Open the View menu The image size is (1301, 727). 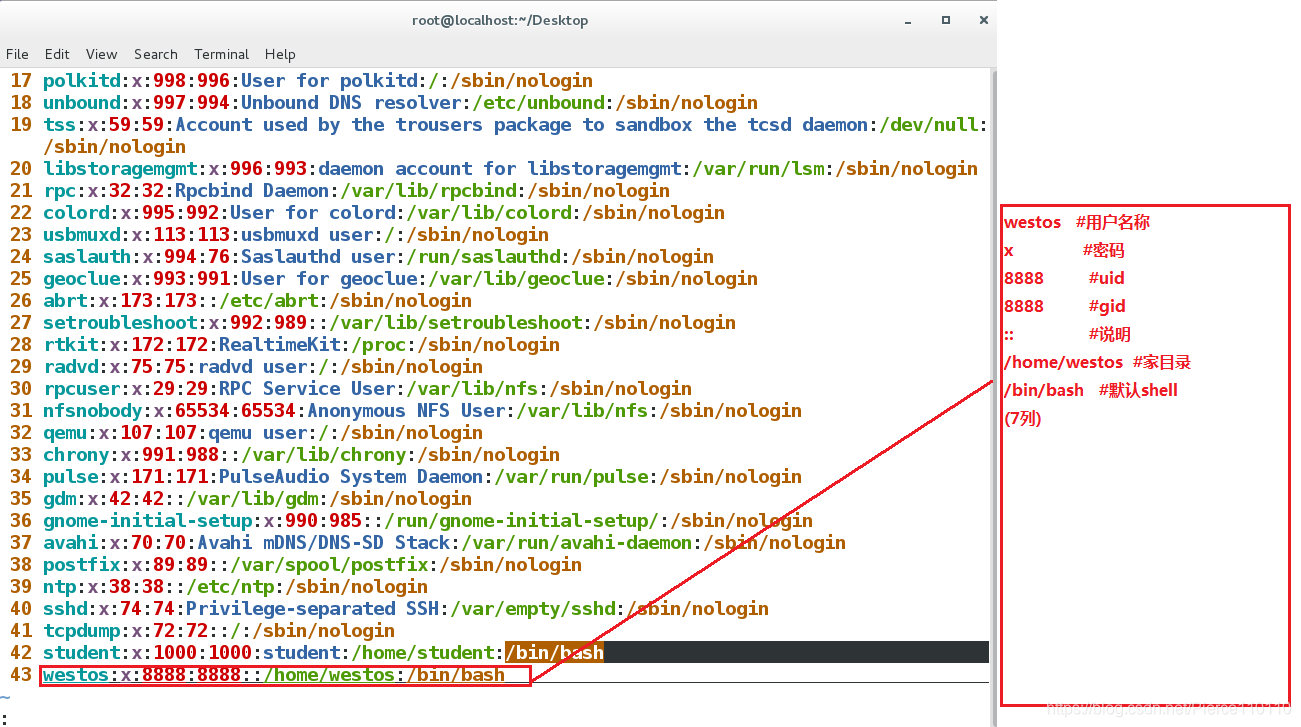pos(101,54)
